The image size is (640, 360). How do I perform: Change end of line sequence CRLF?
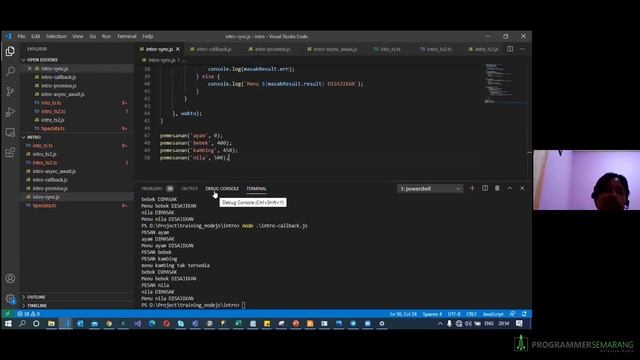pos(471,314)
